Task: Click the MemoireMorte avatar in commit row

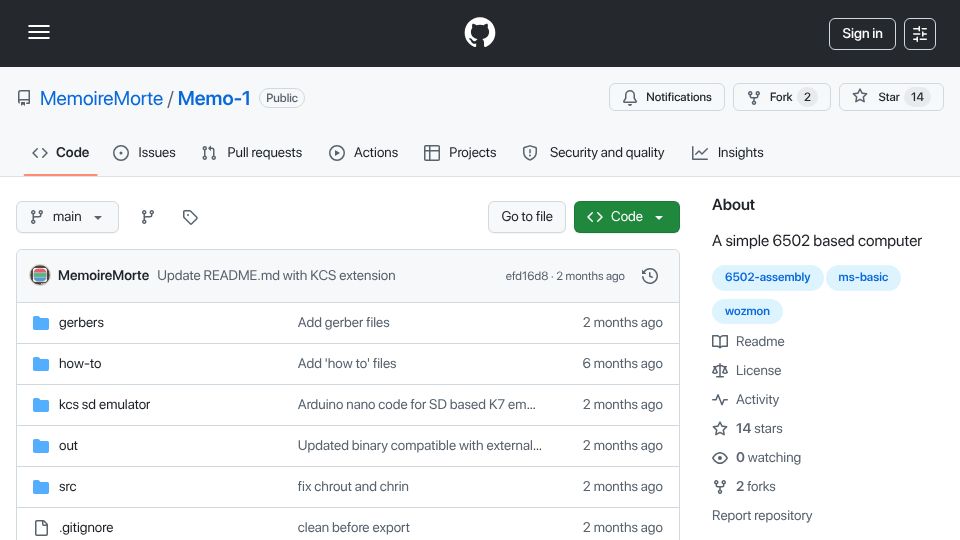Action: tap(40, 276)
